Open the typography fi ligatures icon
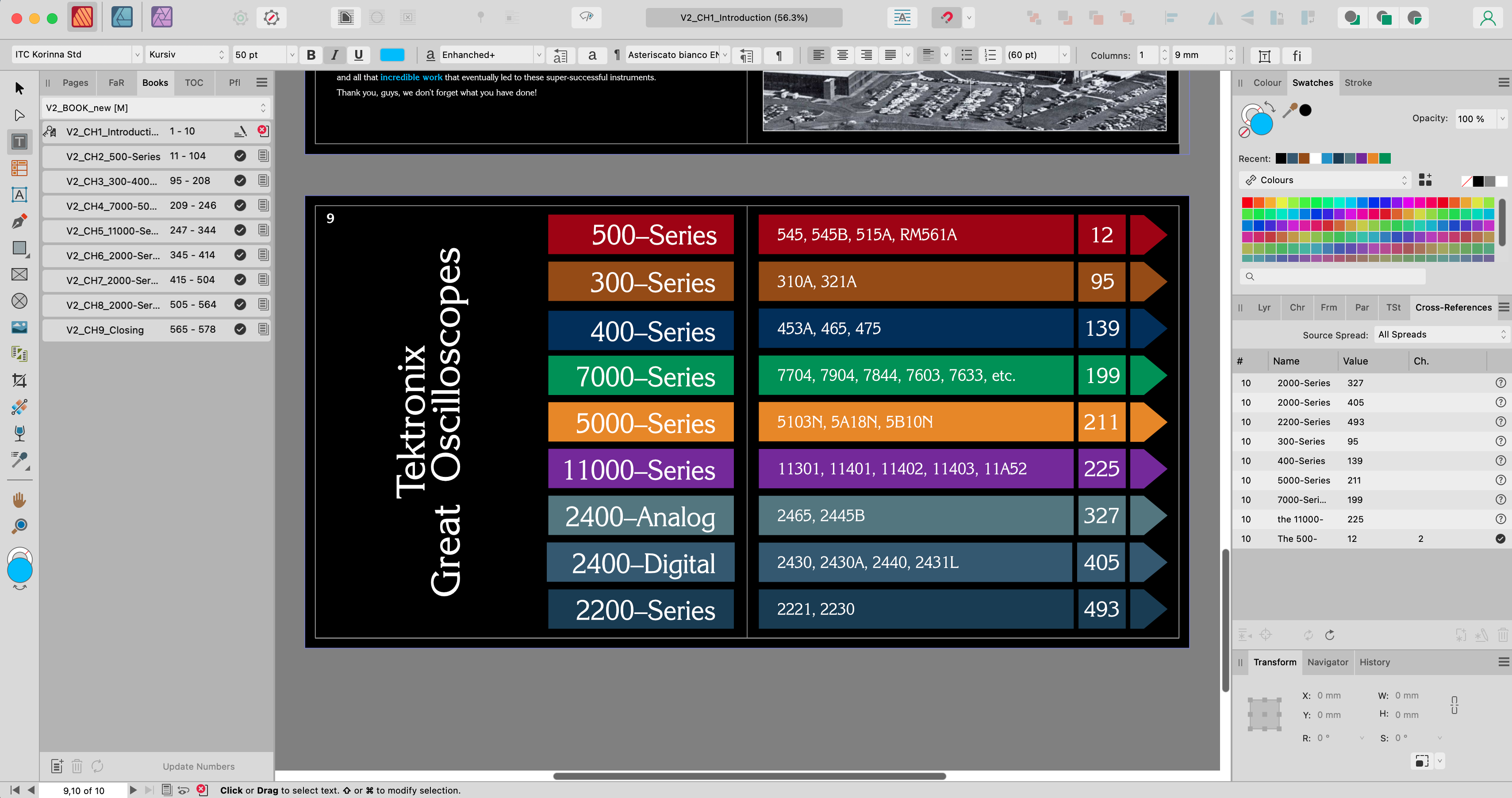 coord(1297,55)
